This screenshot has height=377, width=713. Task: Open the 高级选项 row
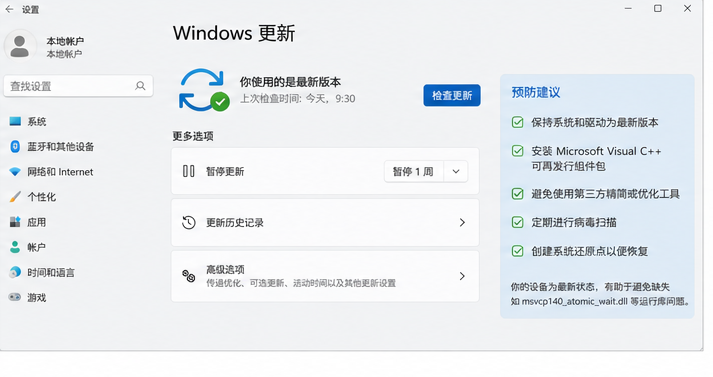tap(325, 276)
